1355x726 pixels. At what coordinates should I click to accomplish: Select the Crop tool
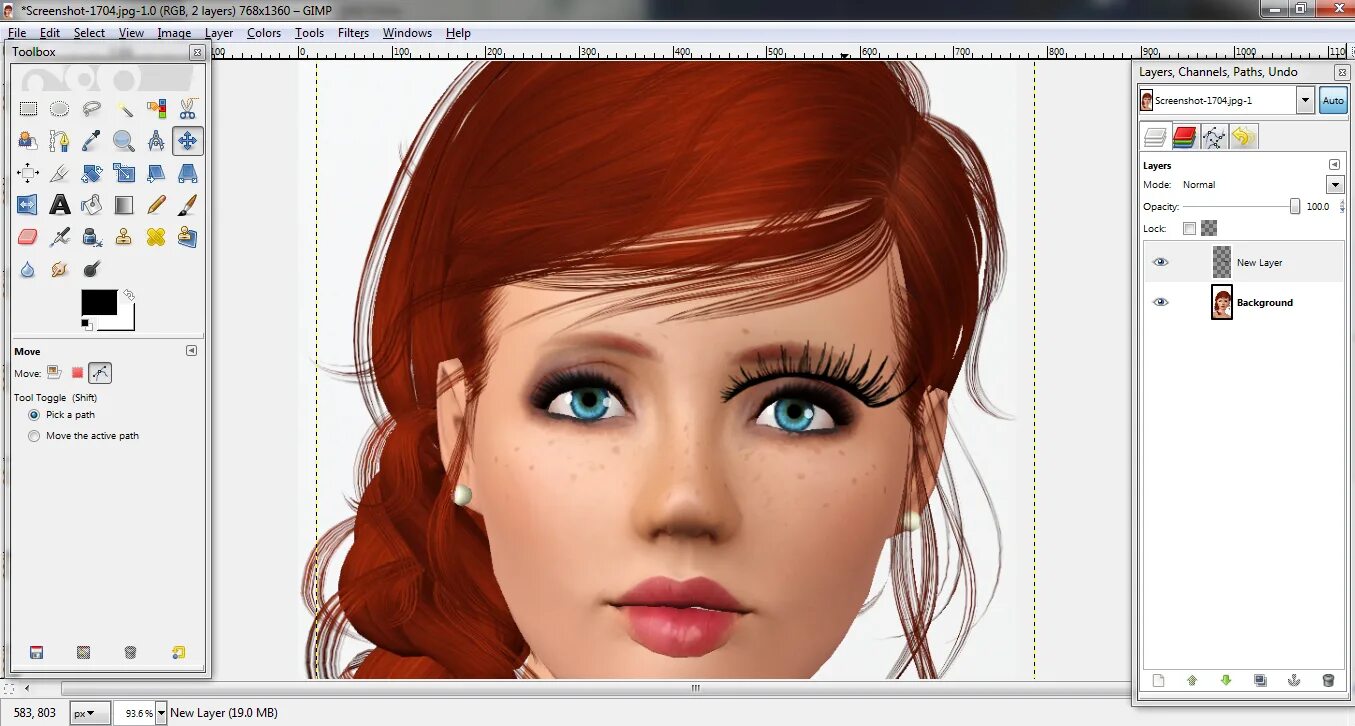pos(60,174)
